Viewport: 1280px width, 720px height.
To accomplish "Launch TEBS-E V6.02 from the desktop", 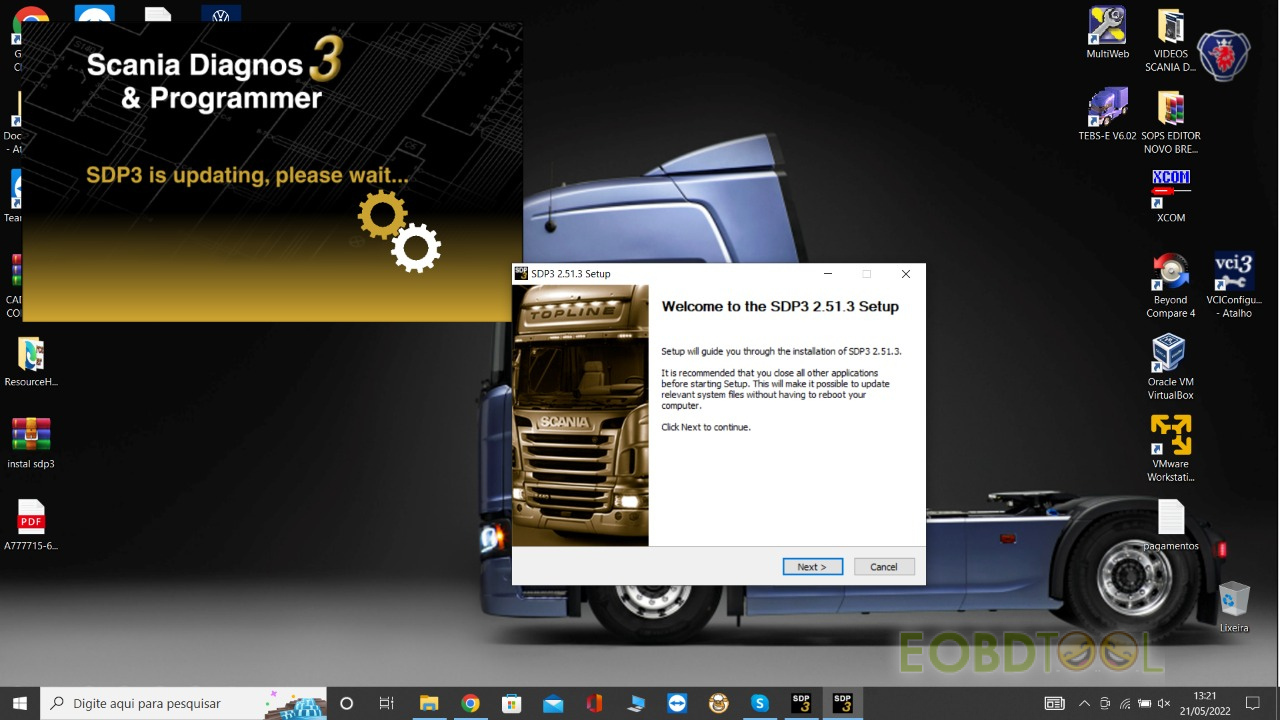I will pos(1108,115).
